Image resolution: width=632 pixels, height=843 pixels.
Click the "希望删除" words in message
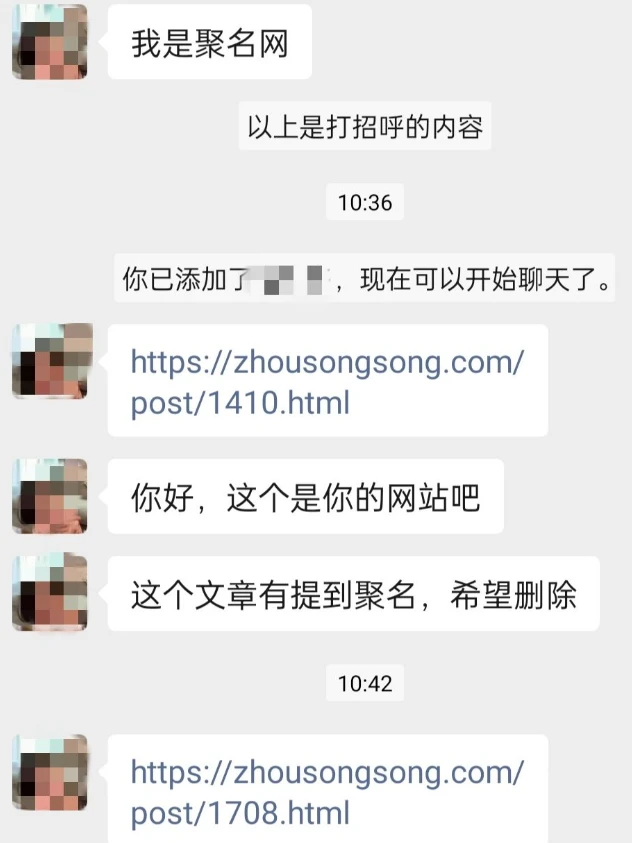click(x=513, y=595)
